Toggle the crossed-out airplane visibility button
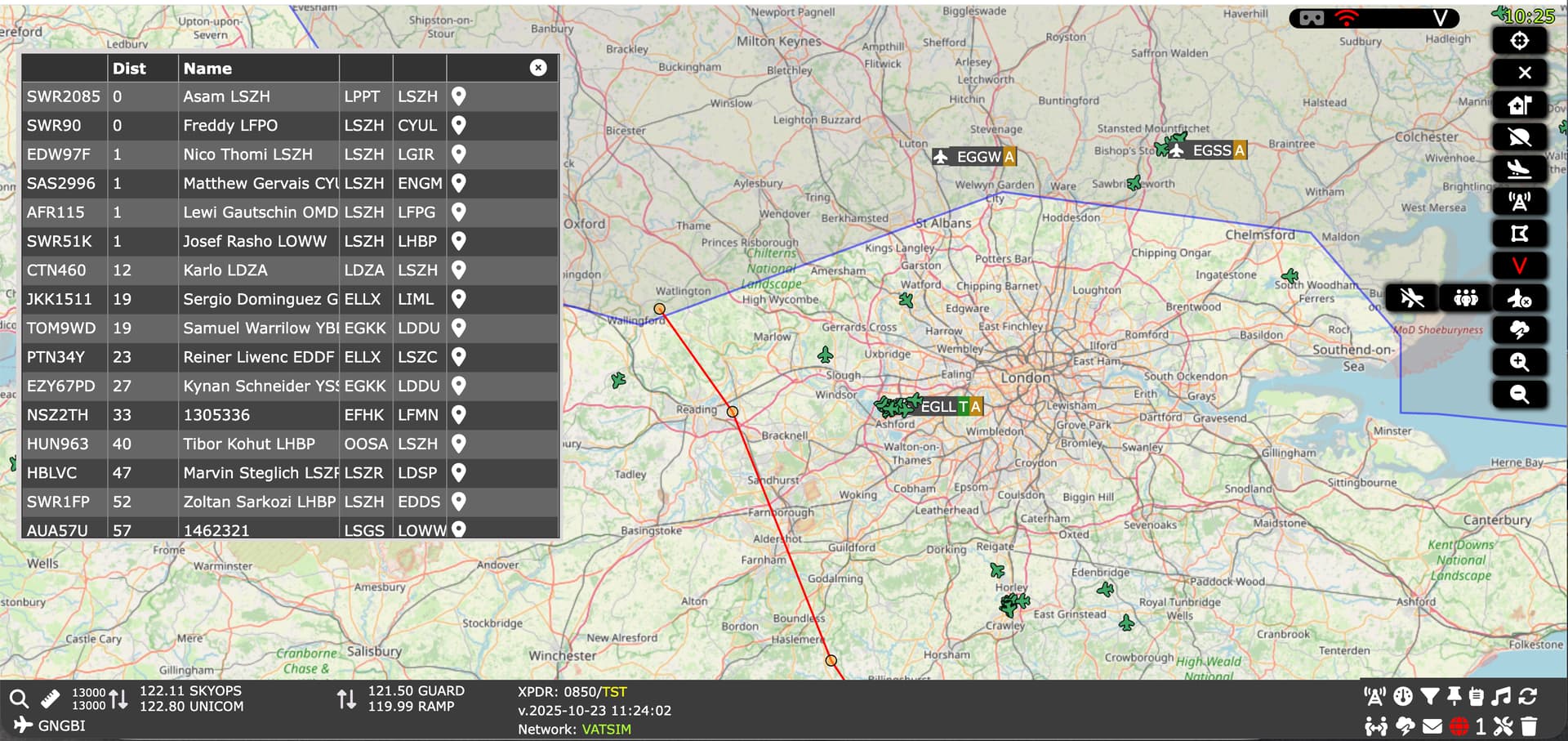The width and height of the screenshot is (1568, 741). click(1411, 298)
